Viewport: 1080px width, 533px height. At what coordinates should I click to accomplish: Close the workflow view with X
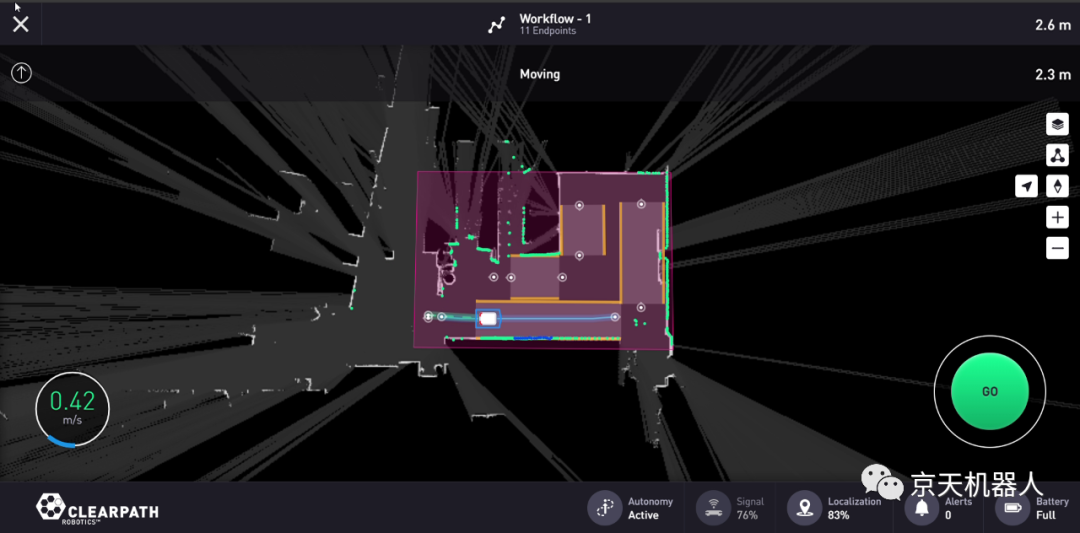point(21,24)
